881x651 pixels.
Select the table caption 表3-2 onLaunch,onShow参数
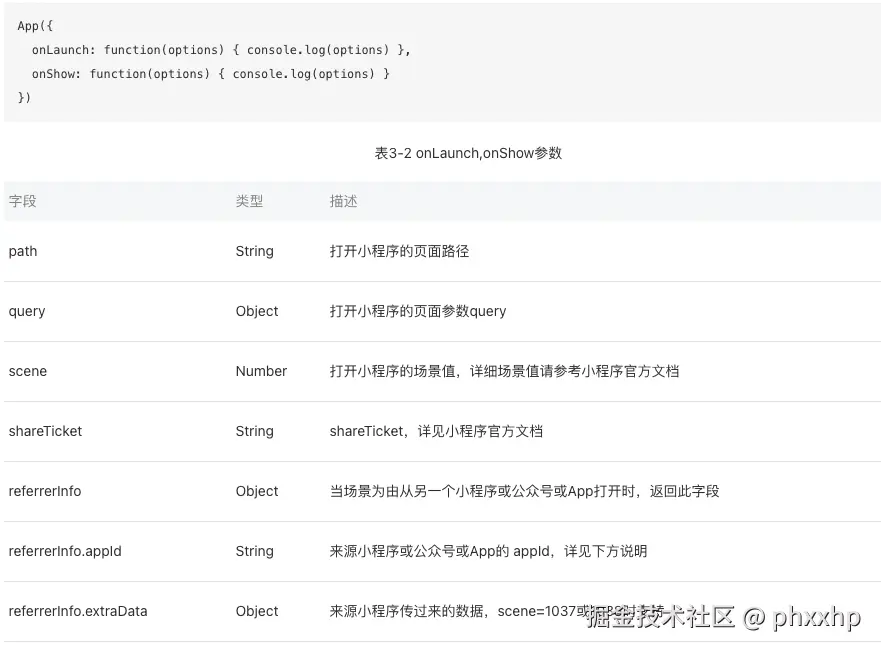pyautogui.click(x=468, y=153)
